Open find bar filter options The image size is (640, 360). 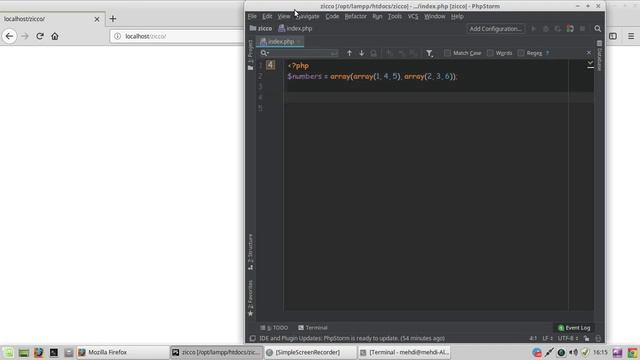pos(429,53)
